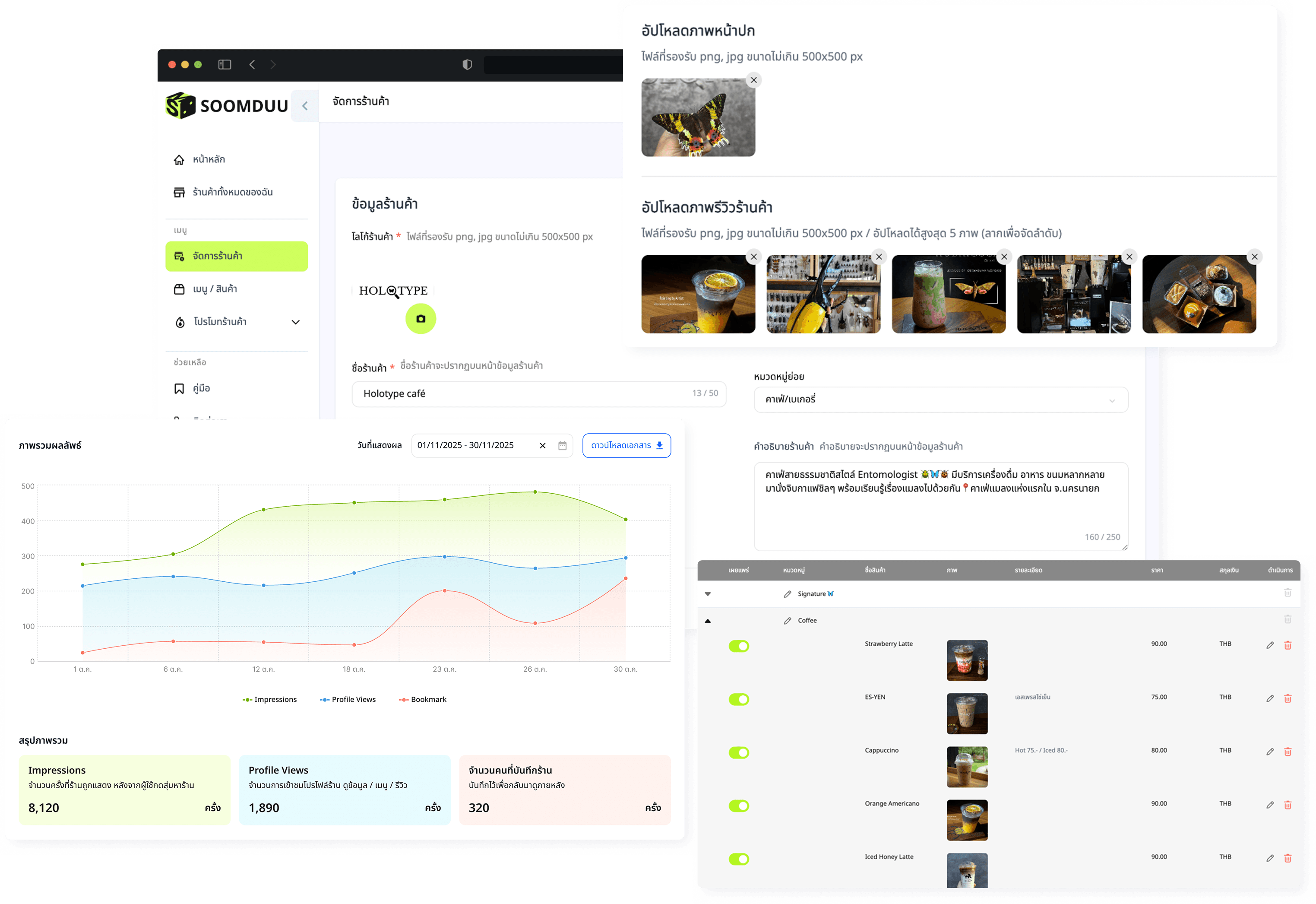
Task: Click the ชื่อร้านค้า field containing Holotype café
Action: 538,393
